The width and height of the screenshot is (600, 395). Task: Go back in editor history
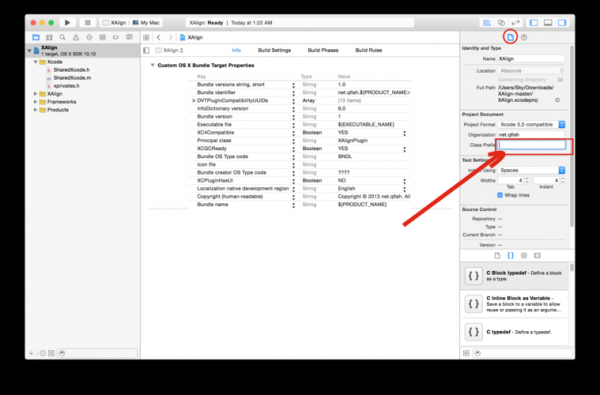click(x=158, y=37)
